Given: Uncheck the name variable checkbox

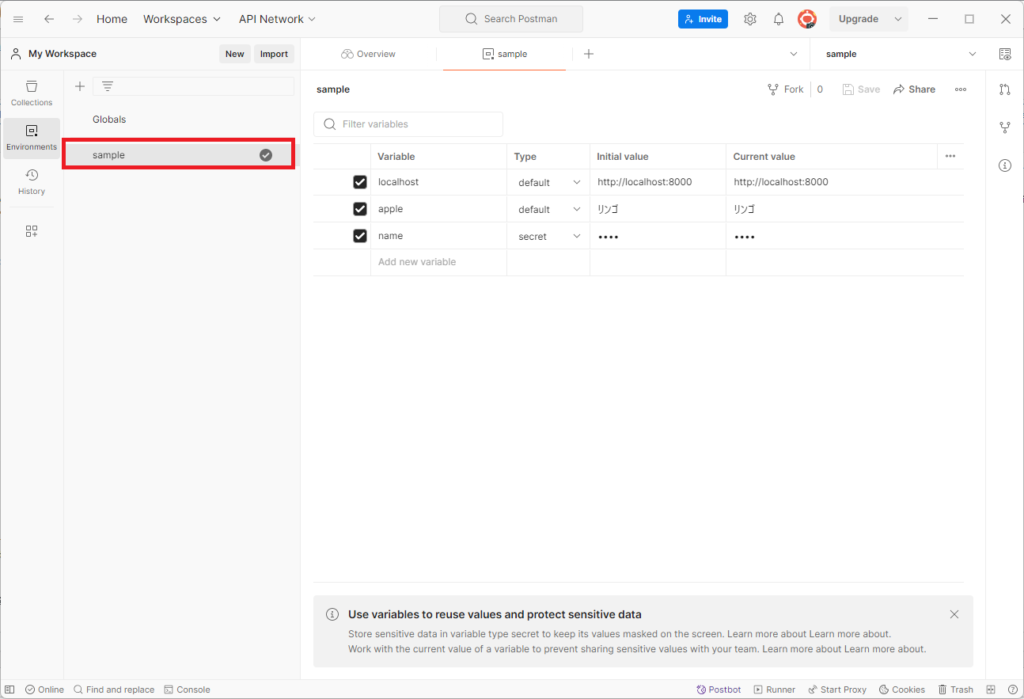Looking at the screenshot, I should coord(360,235).
